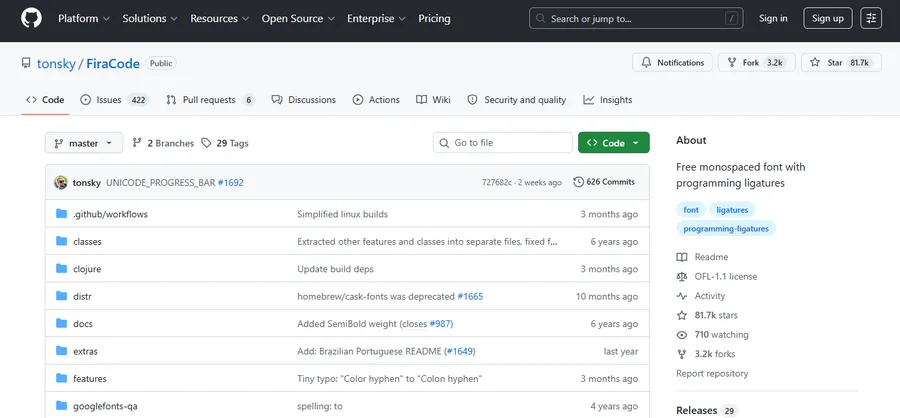Viewport: 900px width, 418px height.
Task: Open the Solutions menu
Action: click(x=150, y=18)
